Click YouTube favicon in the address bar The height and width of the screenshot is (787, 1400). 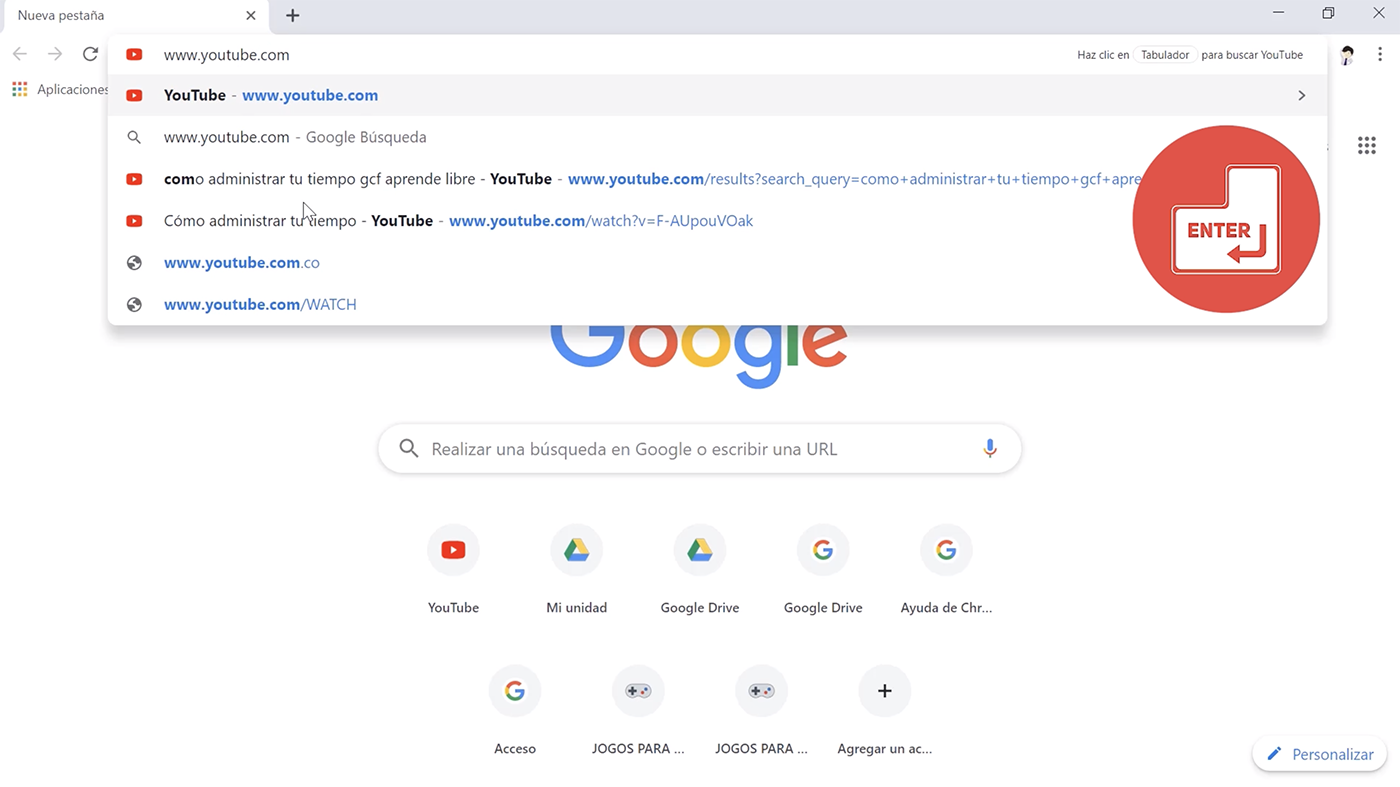click(x=134, y=55)
